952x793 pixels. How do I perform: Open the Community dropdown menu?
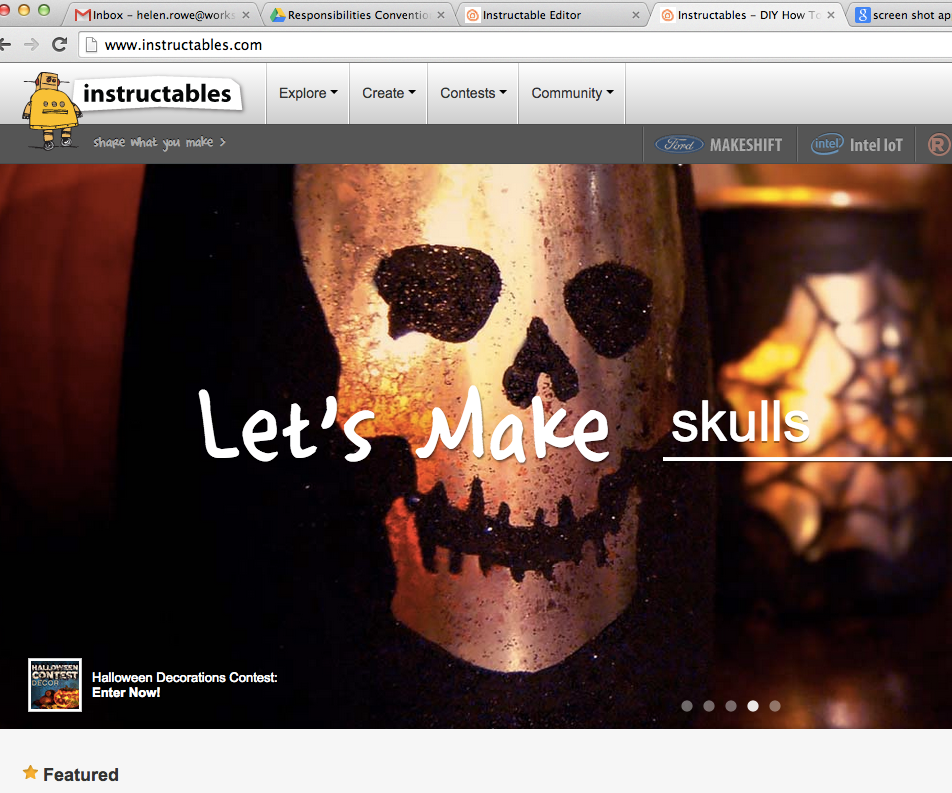click(x=571, y=92)
